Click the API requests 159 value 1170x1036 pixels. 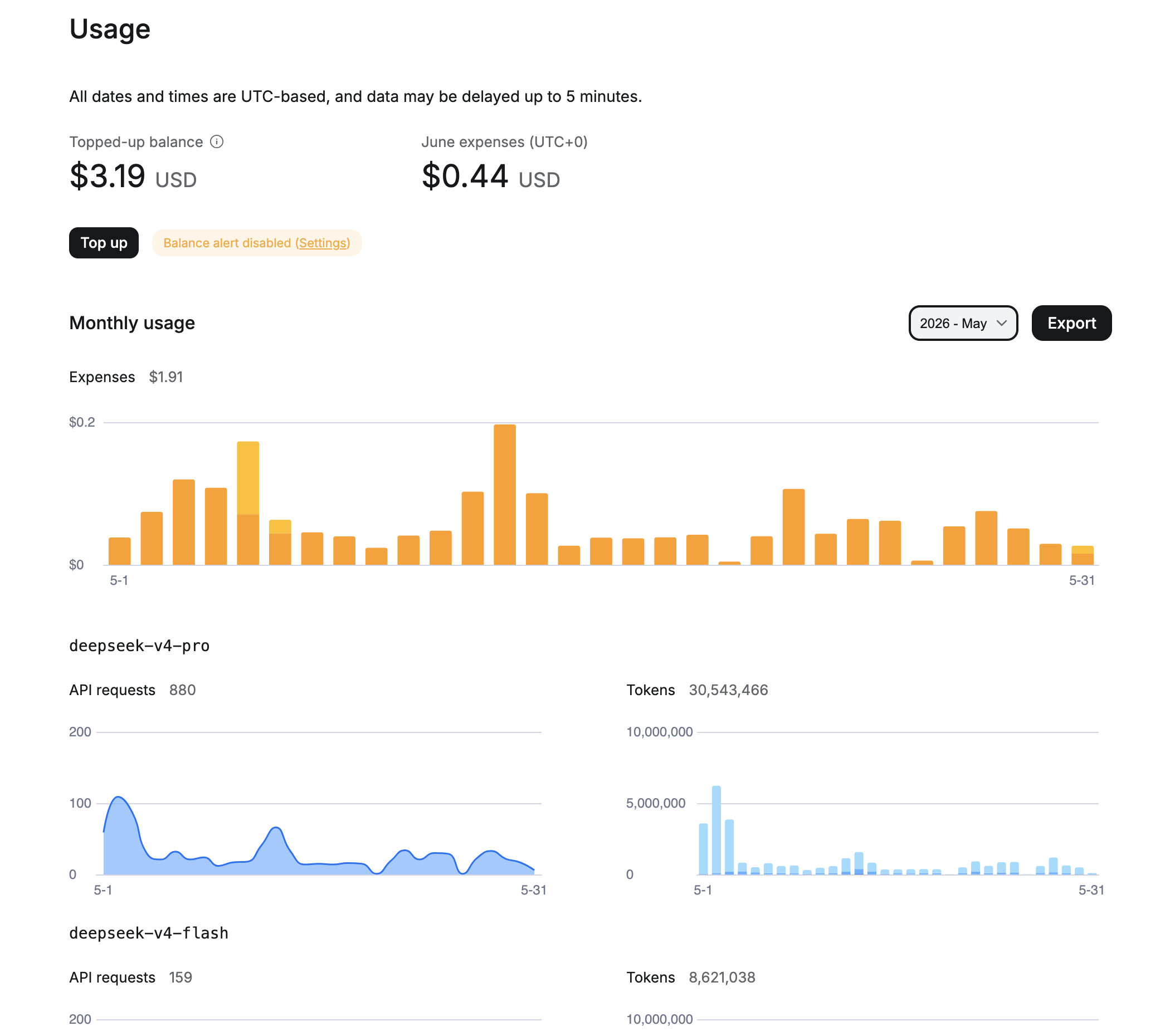click(181, 977)
